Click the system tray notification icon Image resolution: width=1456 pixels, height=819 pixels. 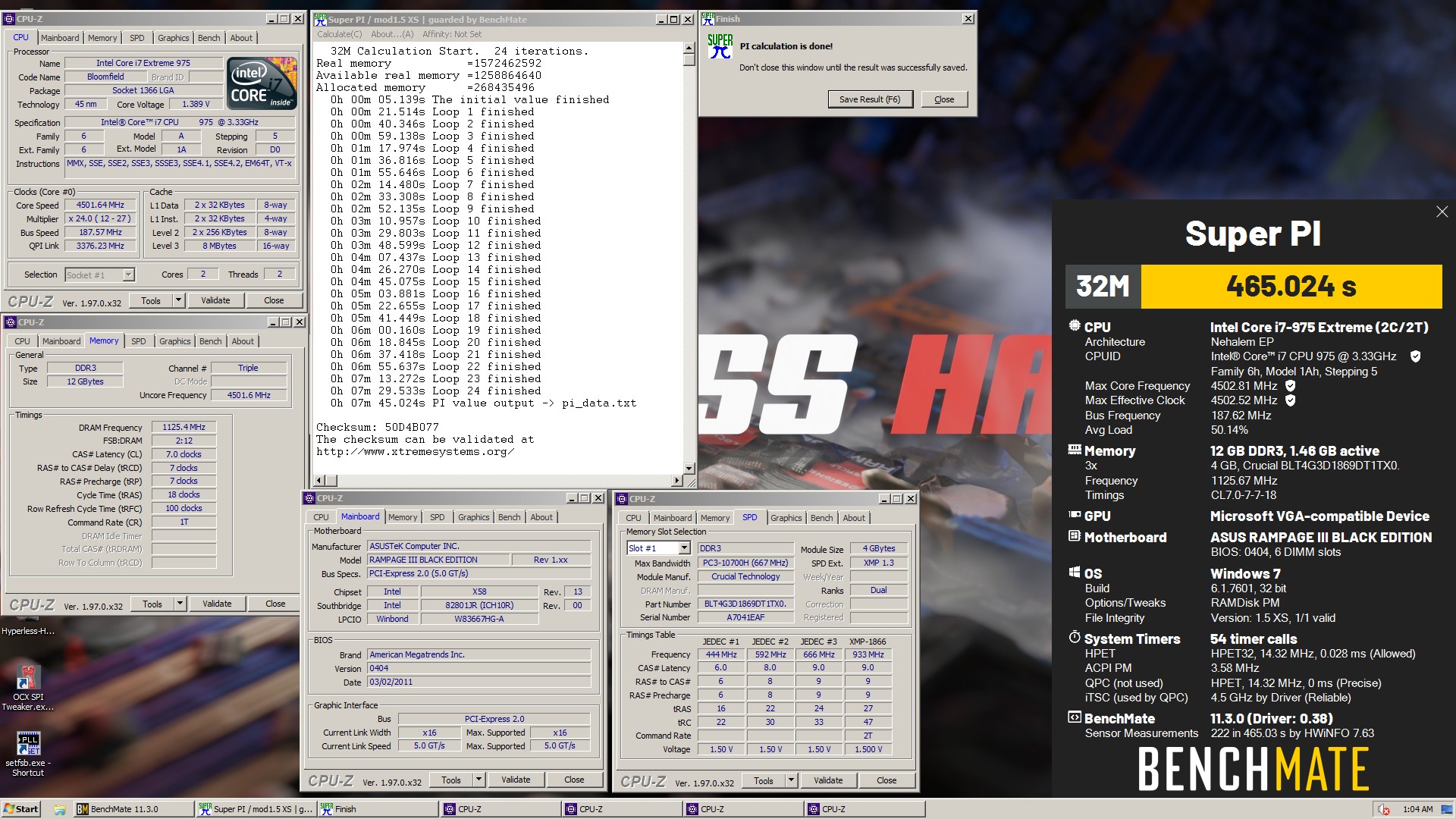pyautogui.click(x=1384, y=809)
